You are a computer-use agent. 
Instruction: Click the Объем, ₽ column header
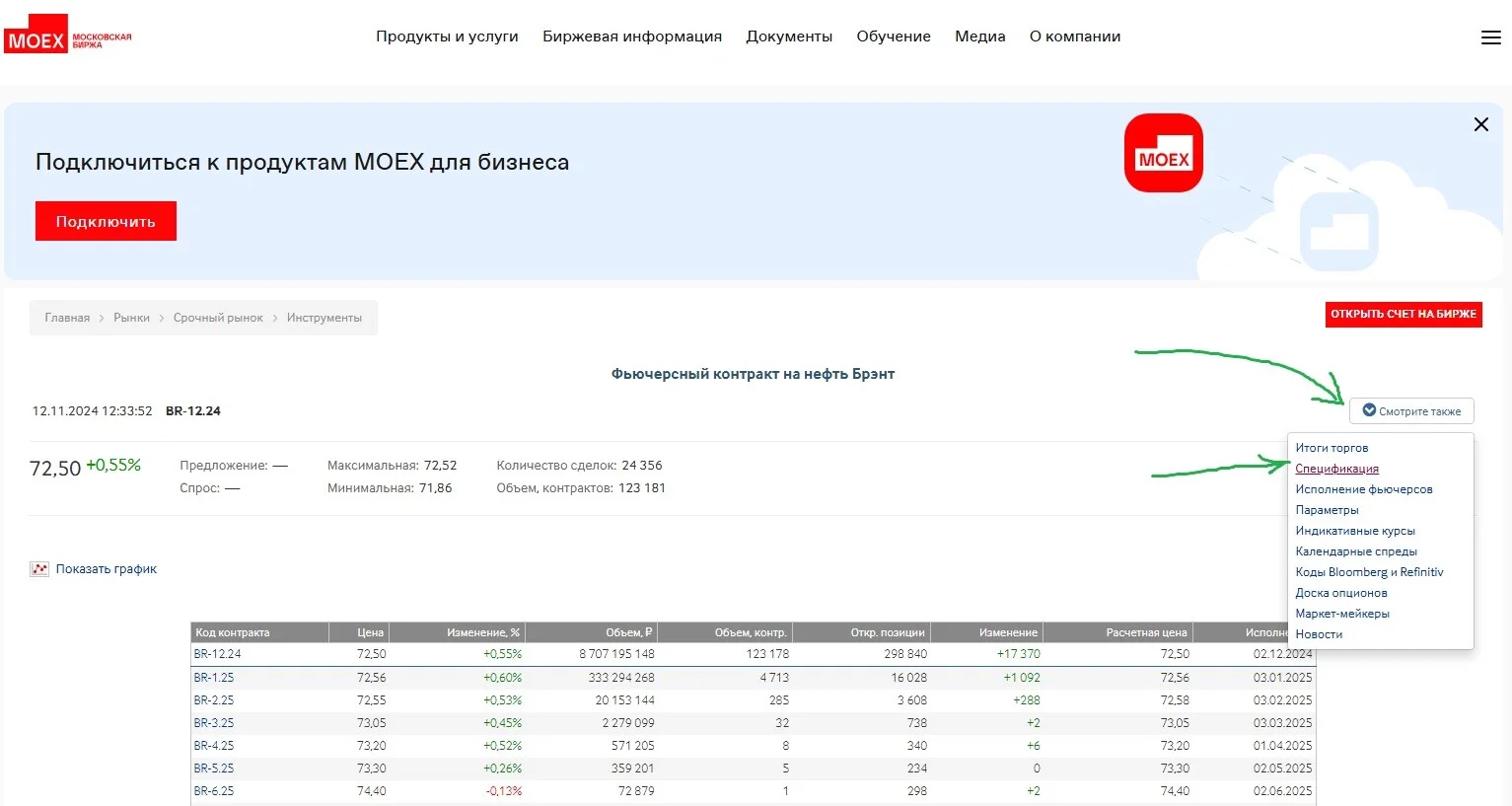point(591,632)
